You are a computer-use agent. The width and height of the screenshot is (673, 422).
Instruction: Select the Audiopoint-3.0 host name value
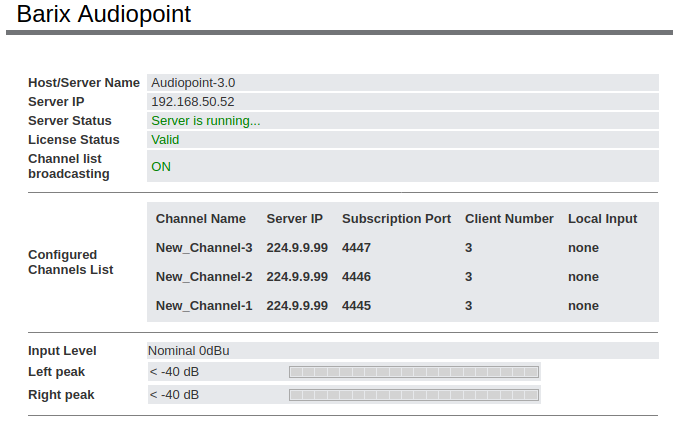tap(193, 83)
